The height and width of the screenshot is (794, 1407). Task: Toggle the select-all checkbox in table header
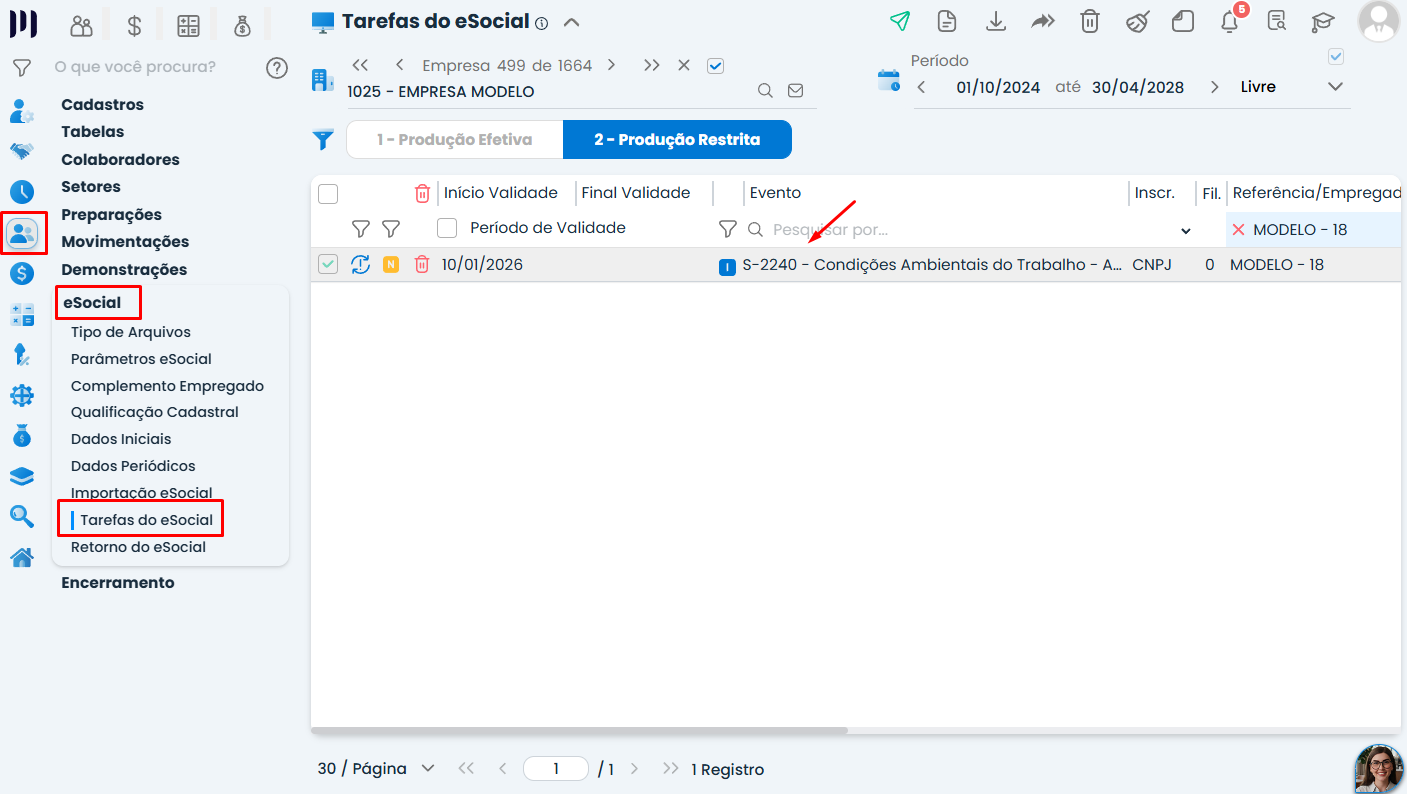[x=328, y=194]
